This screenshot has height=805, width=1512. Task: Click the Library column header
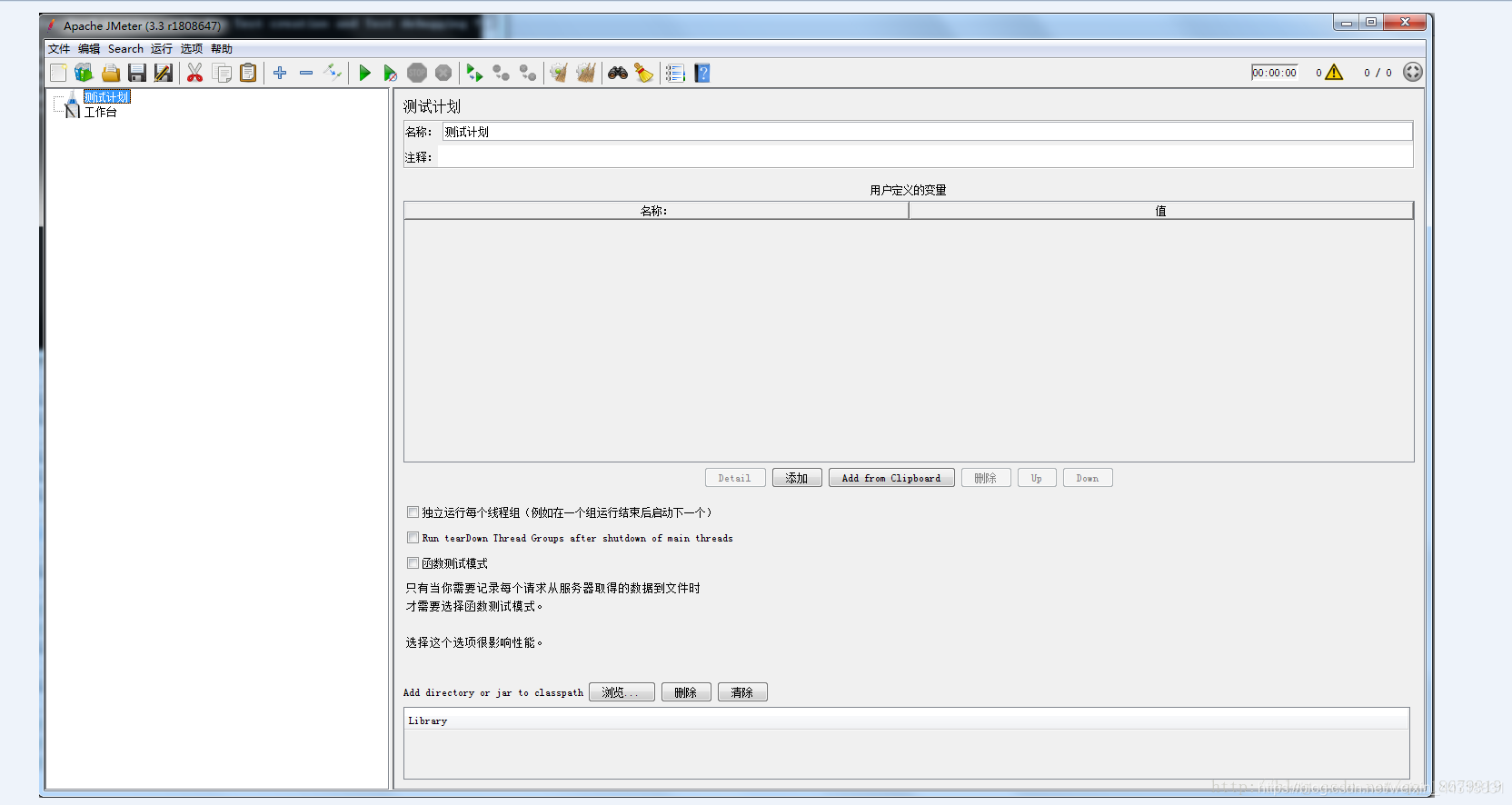907,721
